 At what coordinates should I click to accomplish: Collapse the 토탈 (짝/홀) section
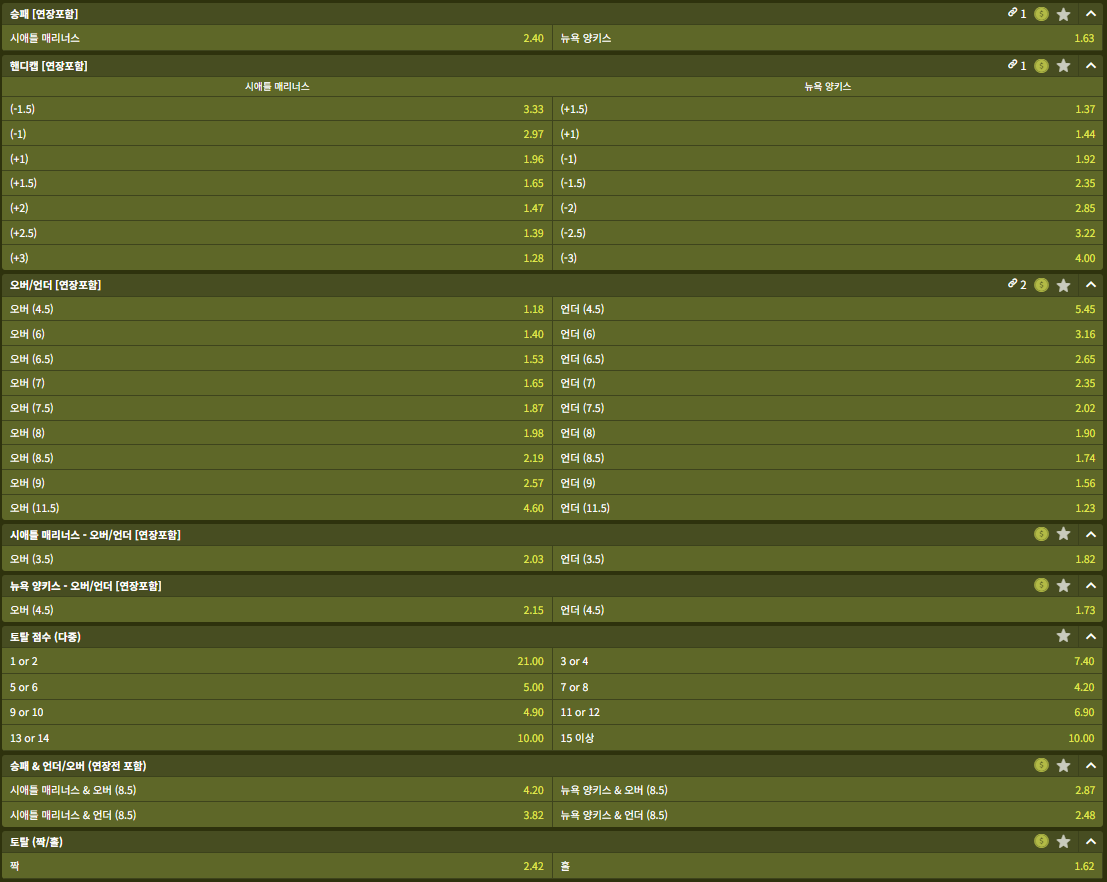click(1091, 841)
